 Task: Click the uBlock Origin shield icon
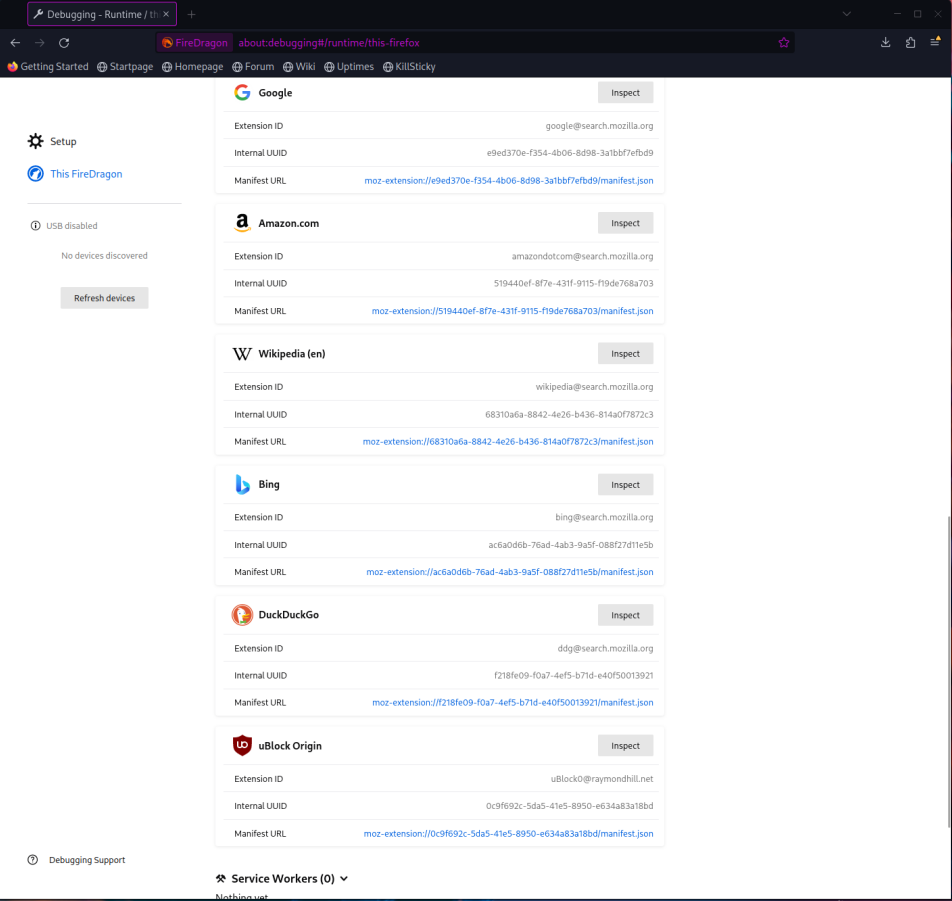[242, 745]
